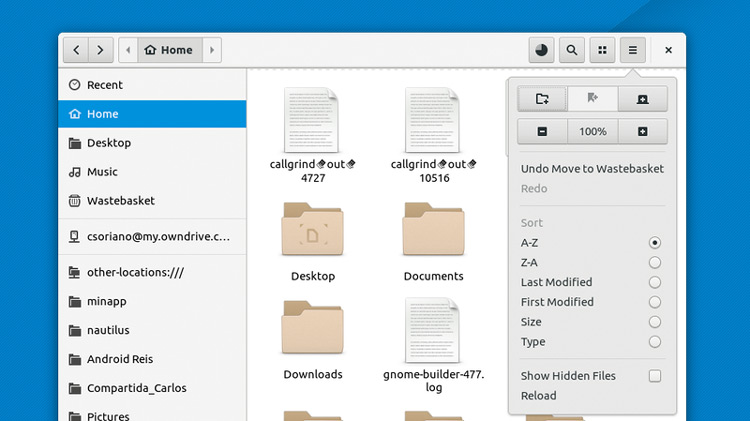Screen dimensions: 750x421
Task: Zoom out with the minus button
Action: click(542, 132)
